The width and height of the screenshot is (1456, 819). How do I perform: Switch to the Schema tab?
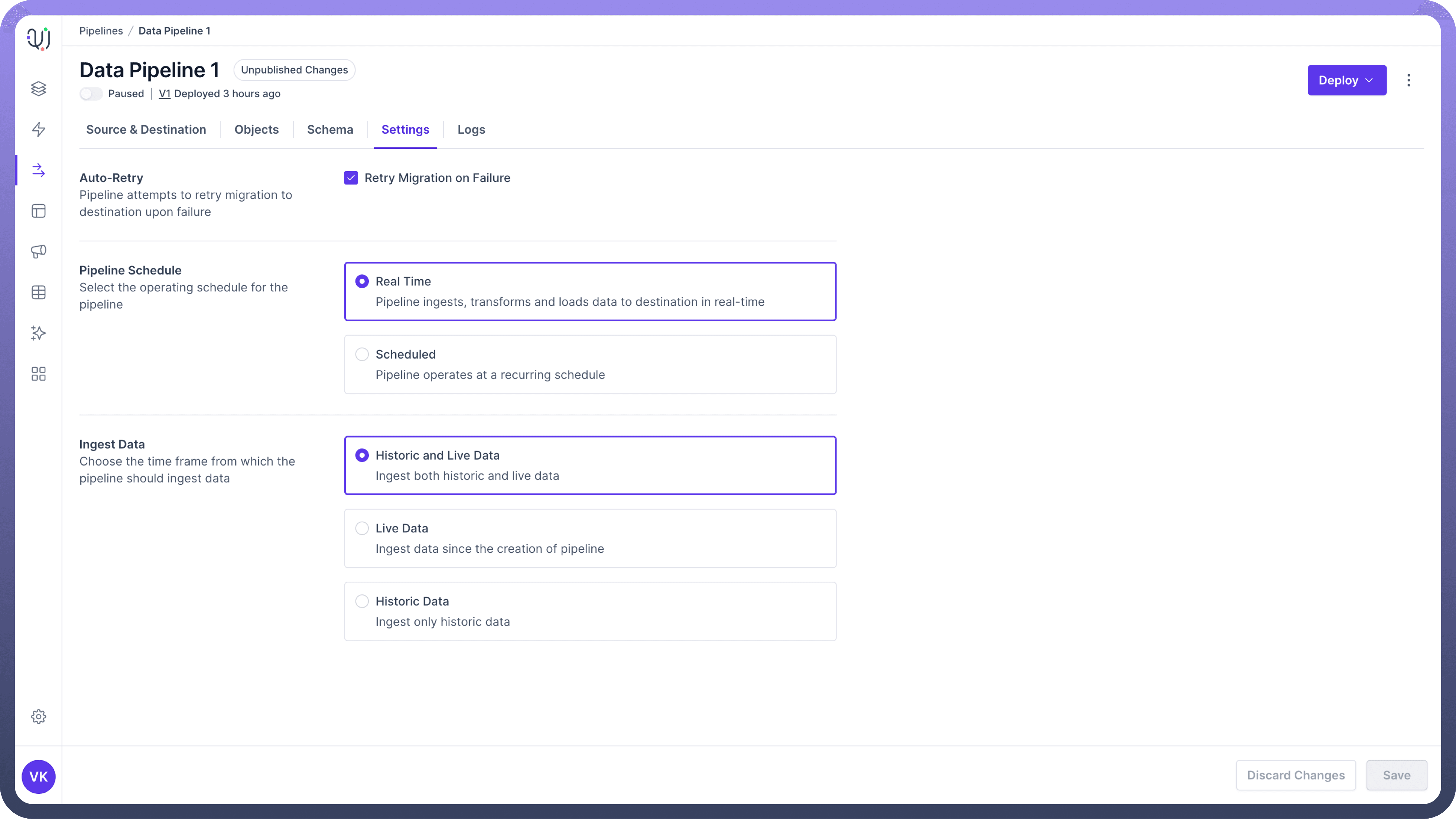coord(330,129)
